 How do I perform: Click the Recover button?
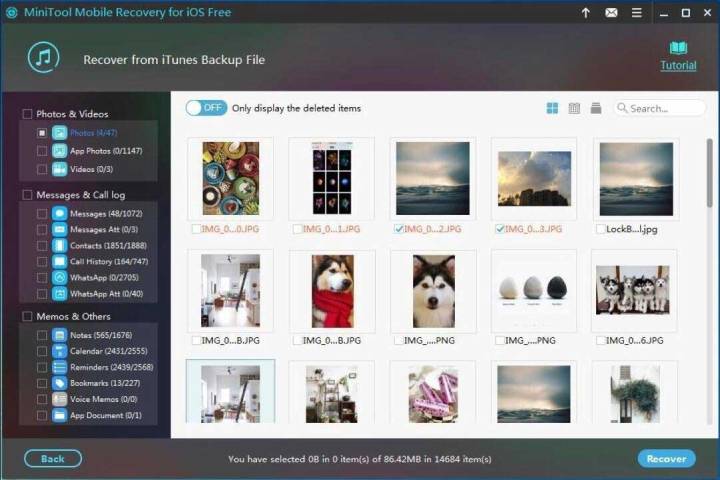(666, 458)
